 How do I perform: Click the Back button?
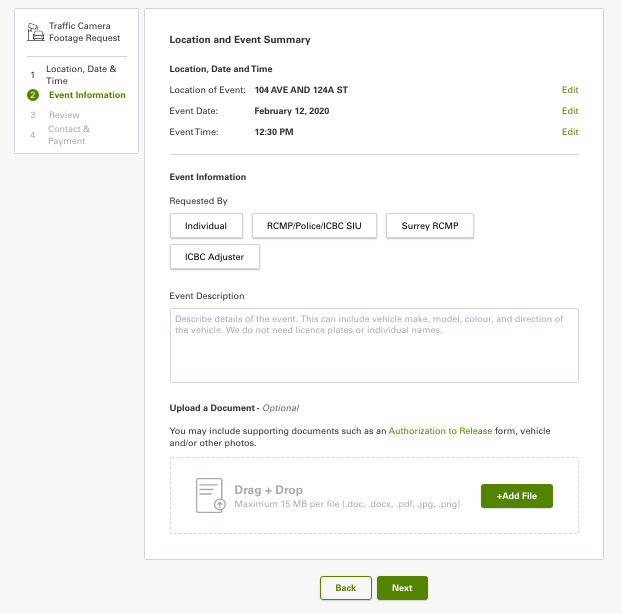pyautogui.click(x=345, y=588)
